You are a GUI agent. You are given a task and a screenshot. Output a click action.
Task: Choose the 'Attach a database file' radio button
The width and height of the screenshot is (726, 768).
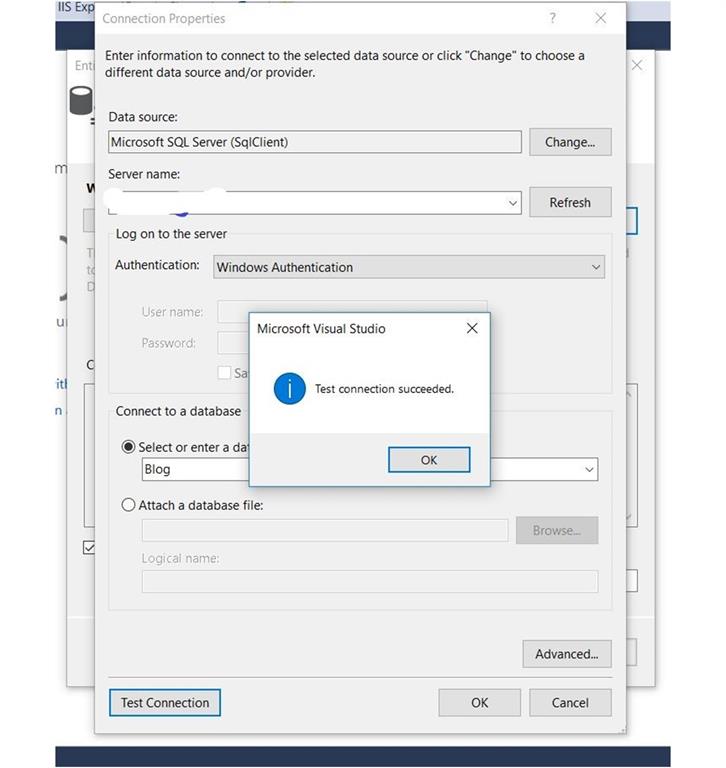point(128,504)
